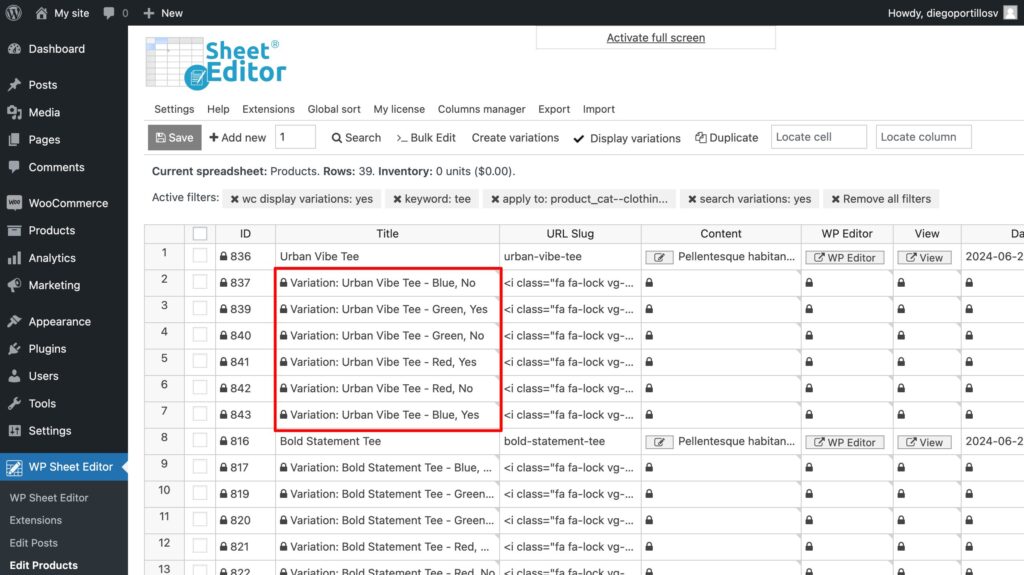The image size is (1024, 575).
Task: Open My site home icon
Action: pos(41,12)
